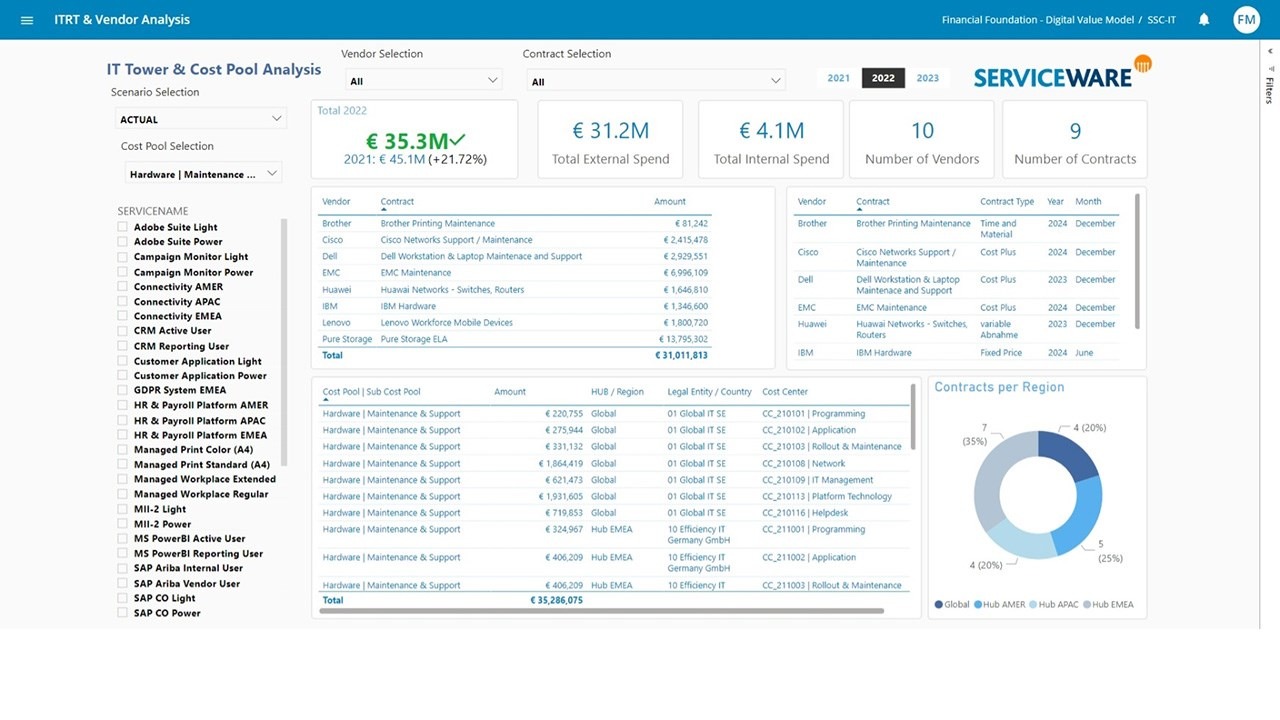Open the notifications bell
The image size is (1280, 720).
click(1204, 20)
